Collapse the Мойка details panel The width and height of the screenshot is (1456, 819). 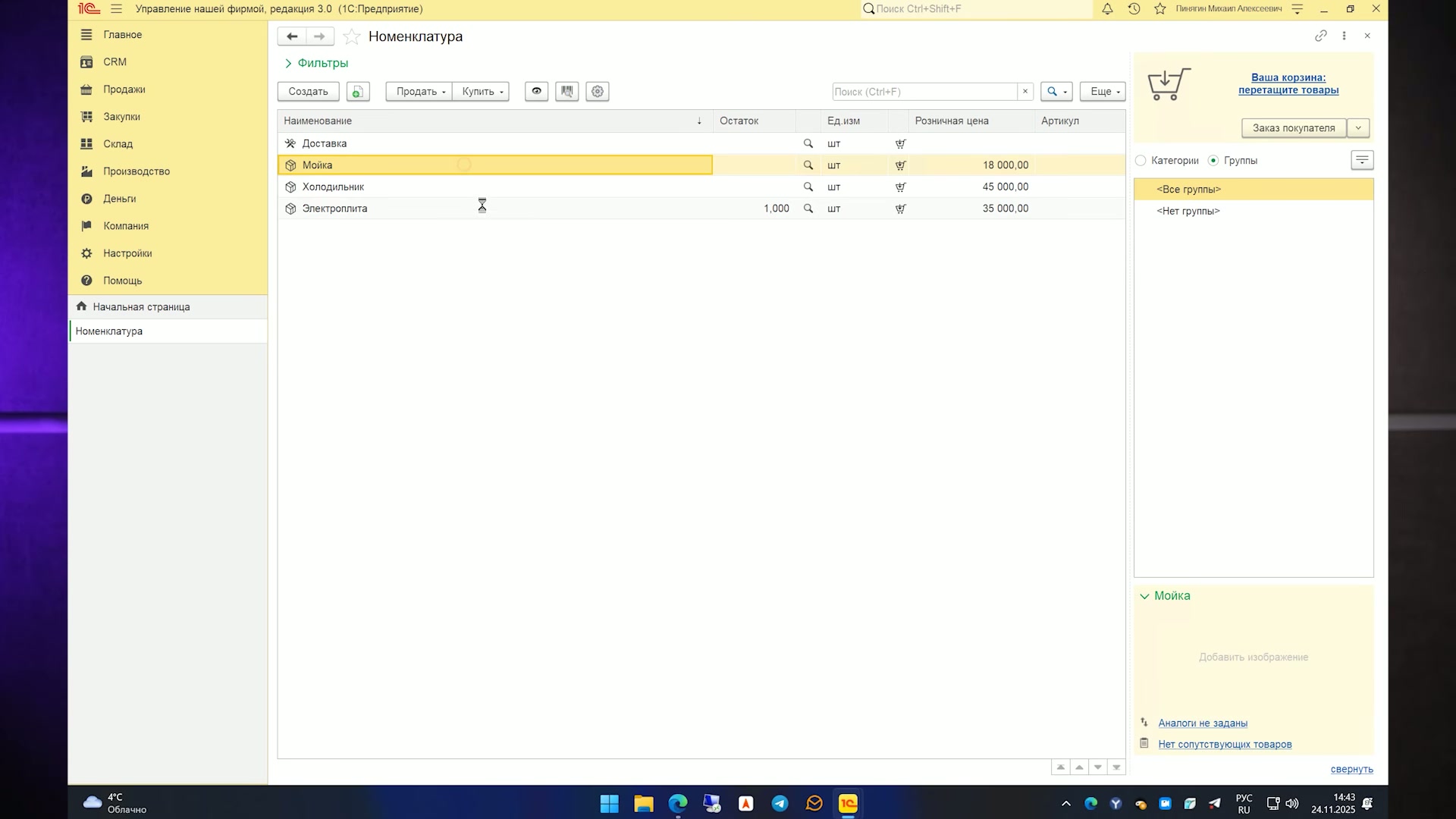pyautogui.click(x=1144, y=597)
